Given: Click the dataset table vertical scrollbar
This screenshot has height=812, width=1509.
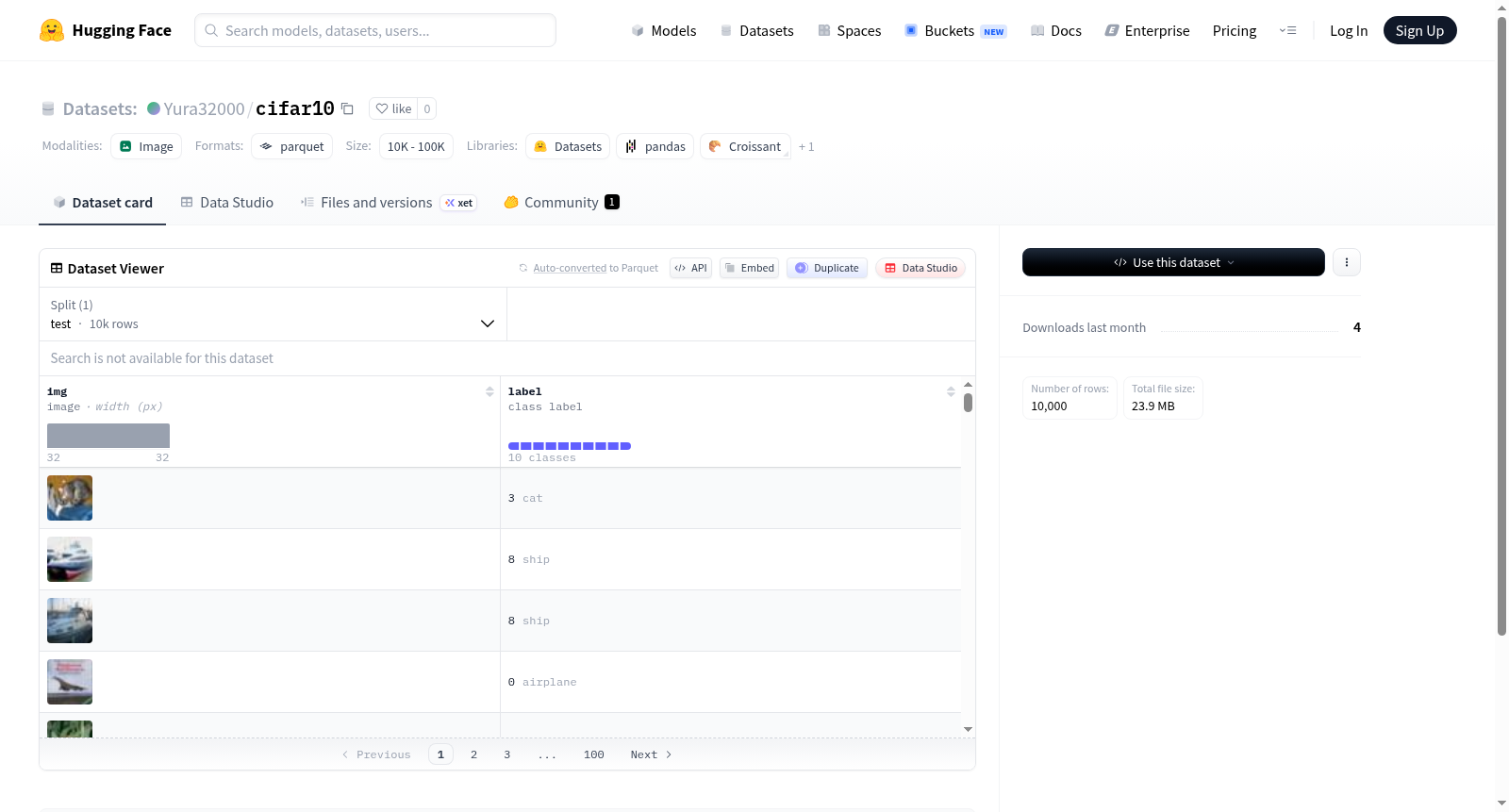Looking at the screenshot, I should 968,403.
